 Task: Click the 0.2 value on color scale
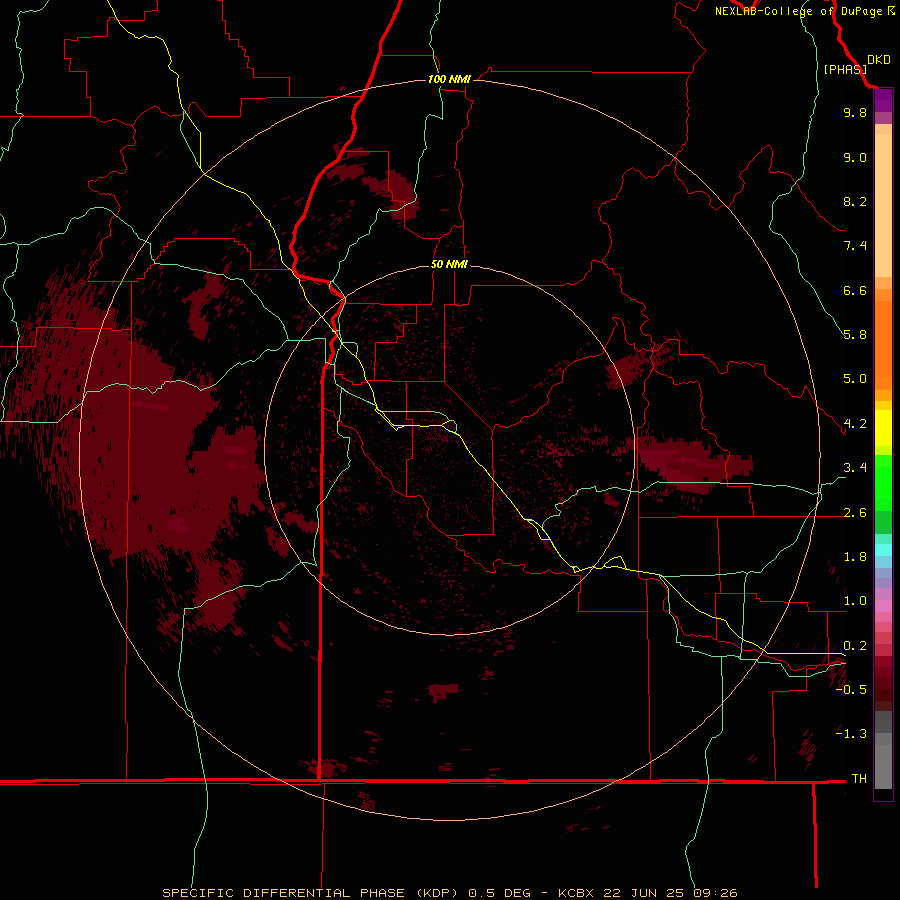(x=855, y=646)
